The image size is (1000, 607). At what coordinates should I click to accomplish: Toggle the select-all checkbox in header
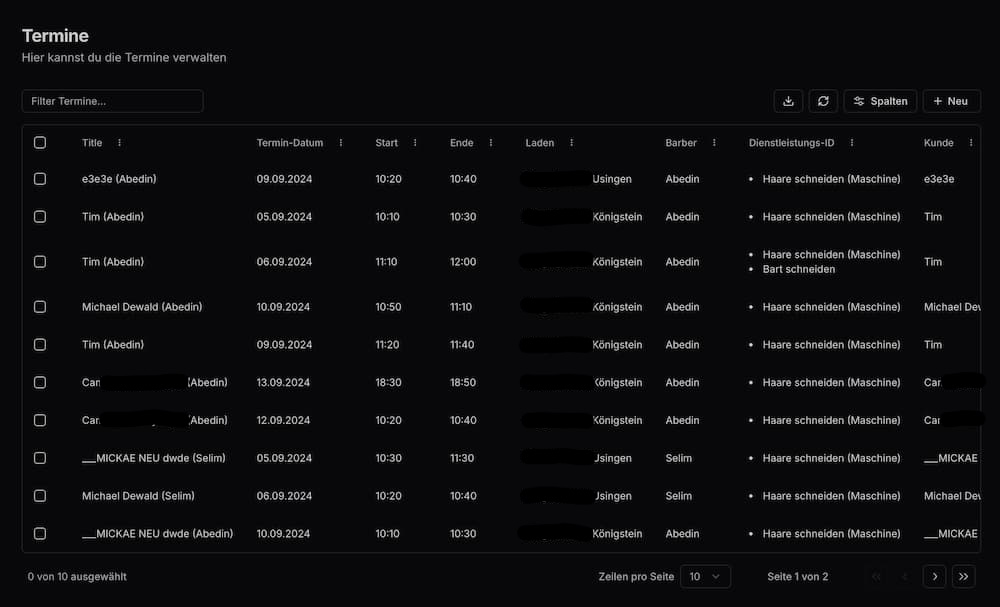(40, 143)
